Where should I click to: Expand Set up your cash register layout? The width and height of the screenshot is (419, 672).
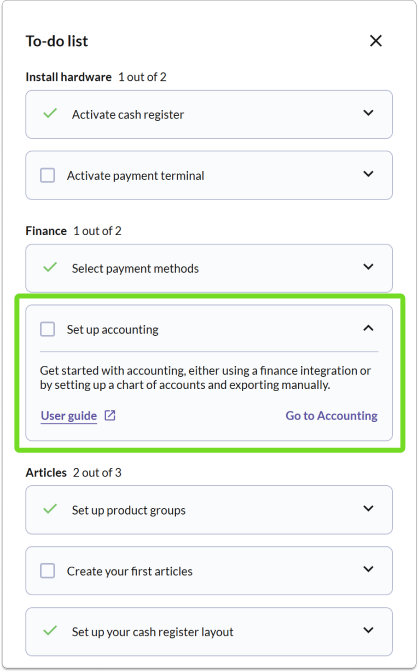point(368,630)
